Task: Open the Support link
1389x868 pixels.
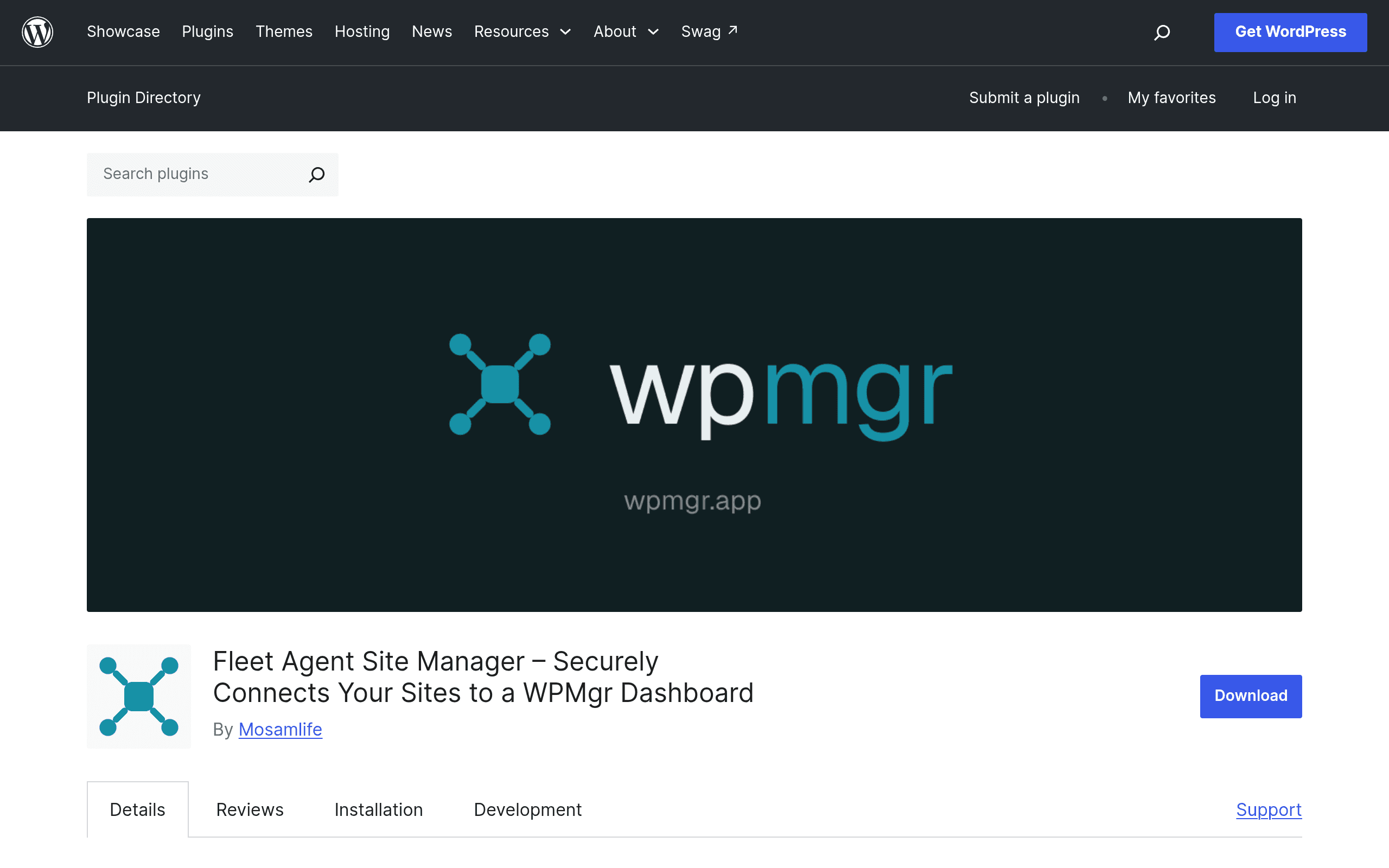Action: point(1269,809)
